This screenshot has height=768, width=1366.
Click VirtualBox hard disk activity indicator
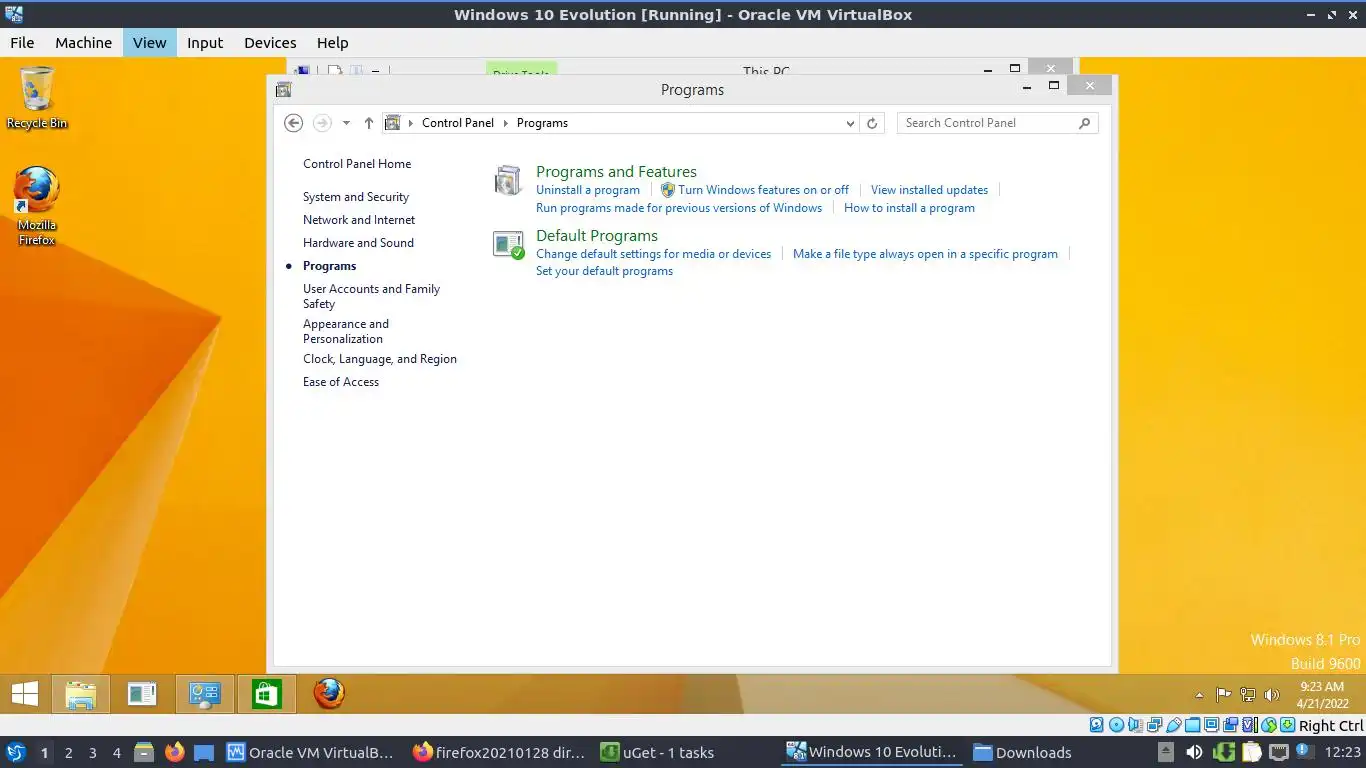[x=1096, y=725]
